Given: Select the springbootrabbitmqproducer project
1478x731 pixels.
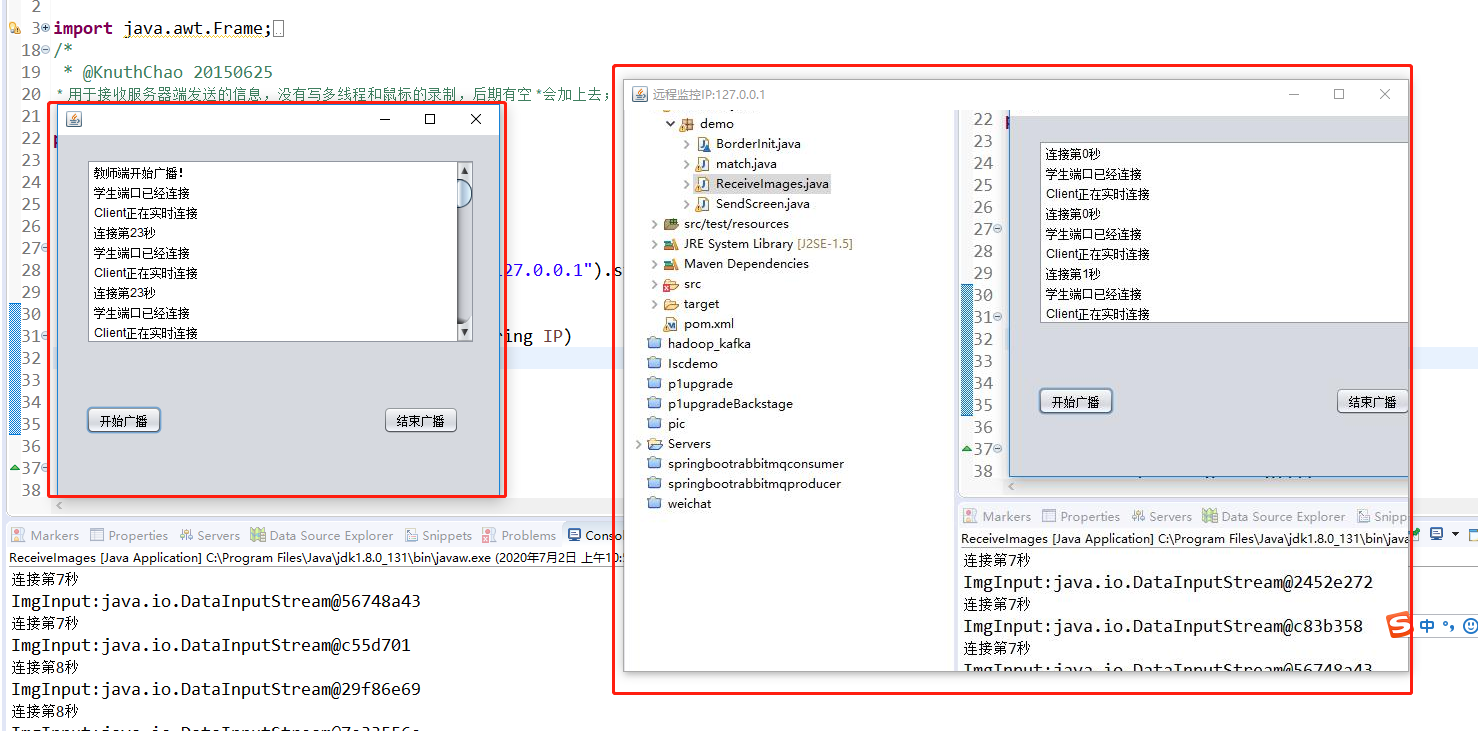Looking at the screenshot, I should tap(755, 484).
